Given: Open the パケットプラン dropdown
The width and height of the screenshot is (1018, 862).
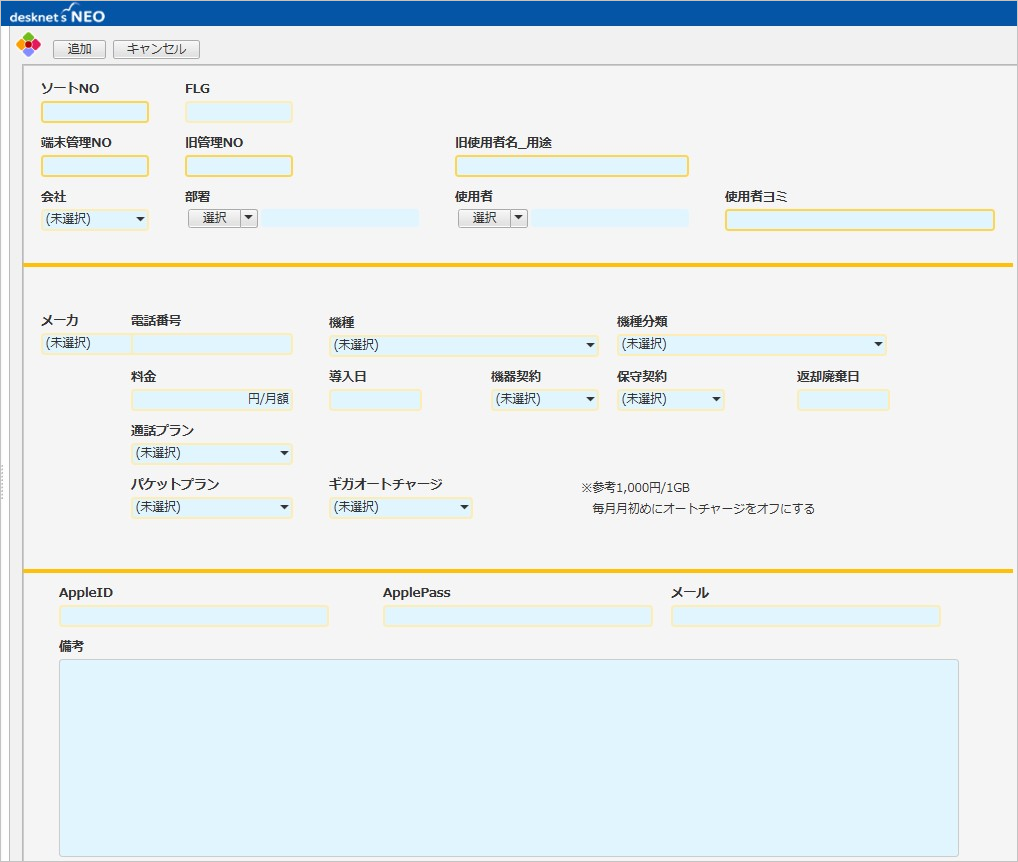Looking at the screenshot, I should (x=211, y=507).
